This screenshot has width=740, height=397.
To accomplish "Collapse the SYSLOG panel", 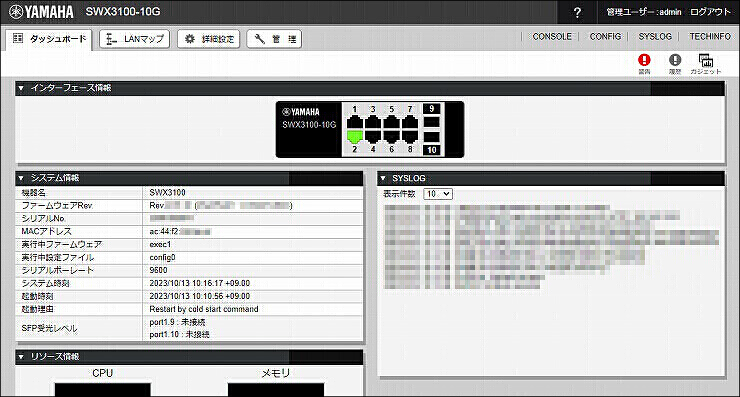I will tap(383, 178).
